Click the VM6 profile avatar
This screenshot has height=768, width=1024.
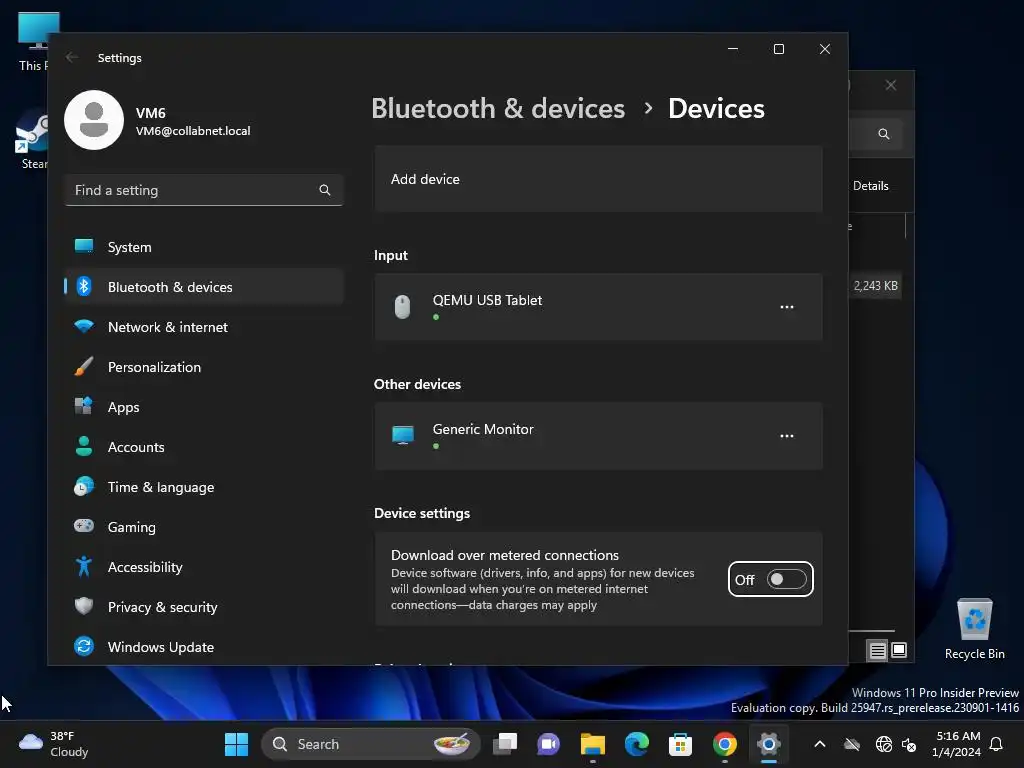[94, 120]
